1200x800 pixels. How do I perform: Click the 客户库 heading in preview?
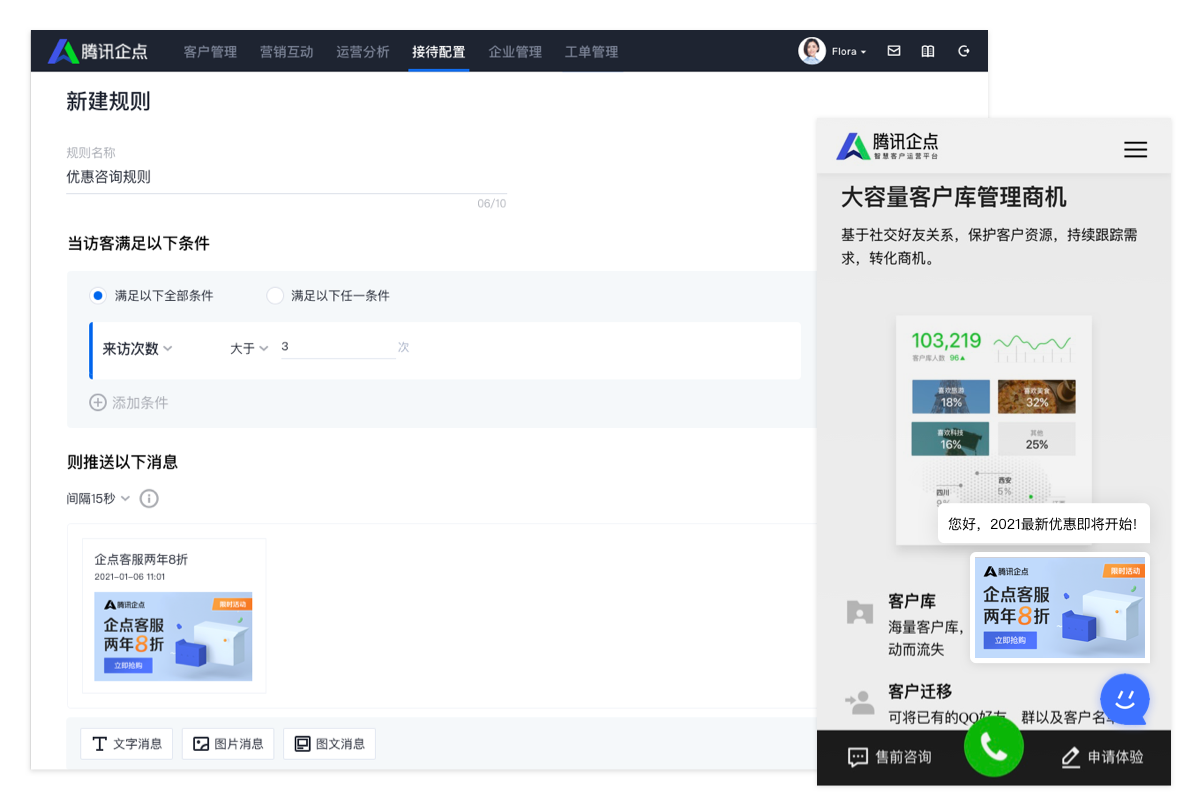(912, 601)
